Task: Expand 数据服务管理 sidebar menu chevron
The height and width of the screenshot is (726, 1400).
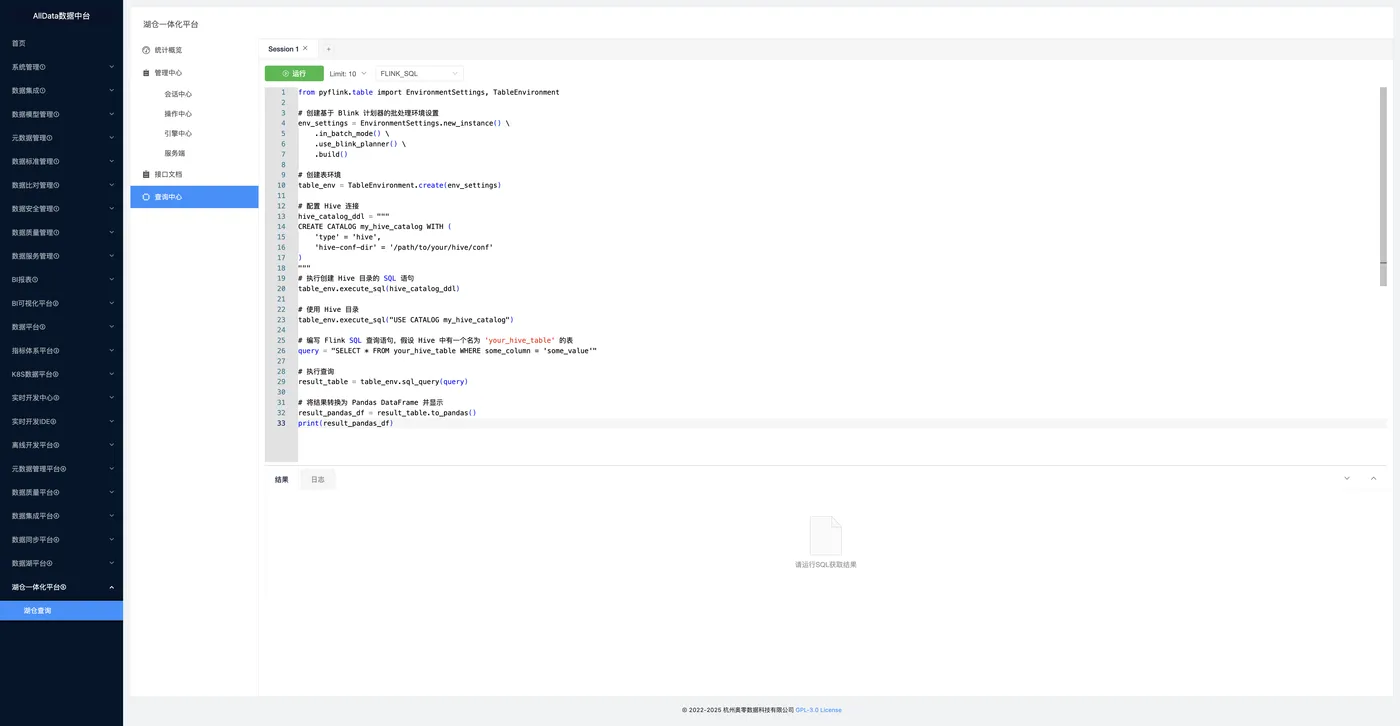Action: (x=111, y=256)
